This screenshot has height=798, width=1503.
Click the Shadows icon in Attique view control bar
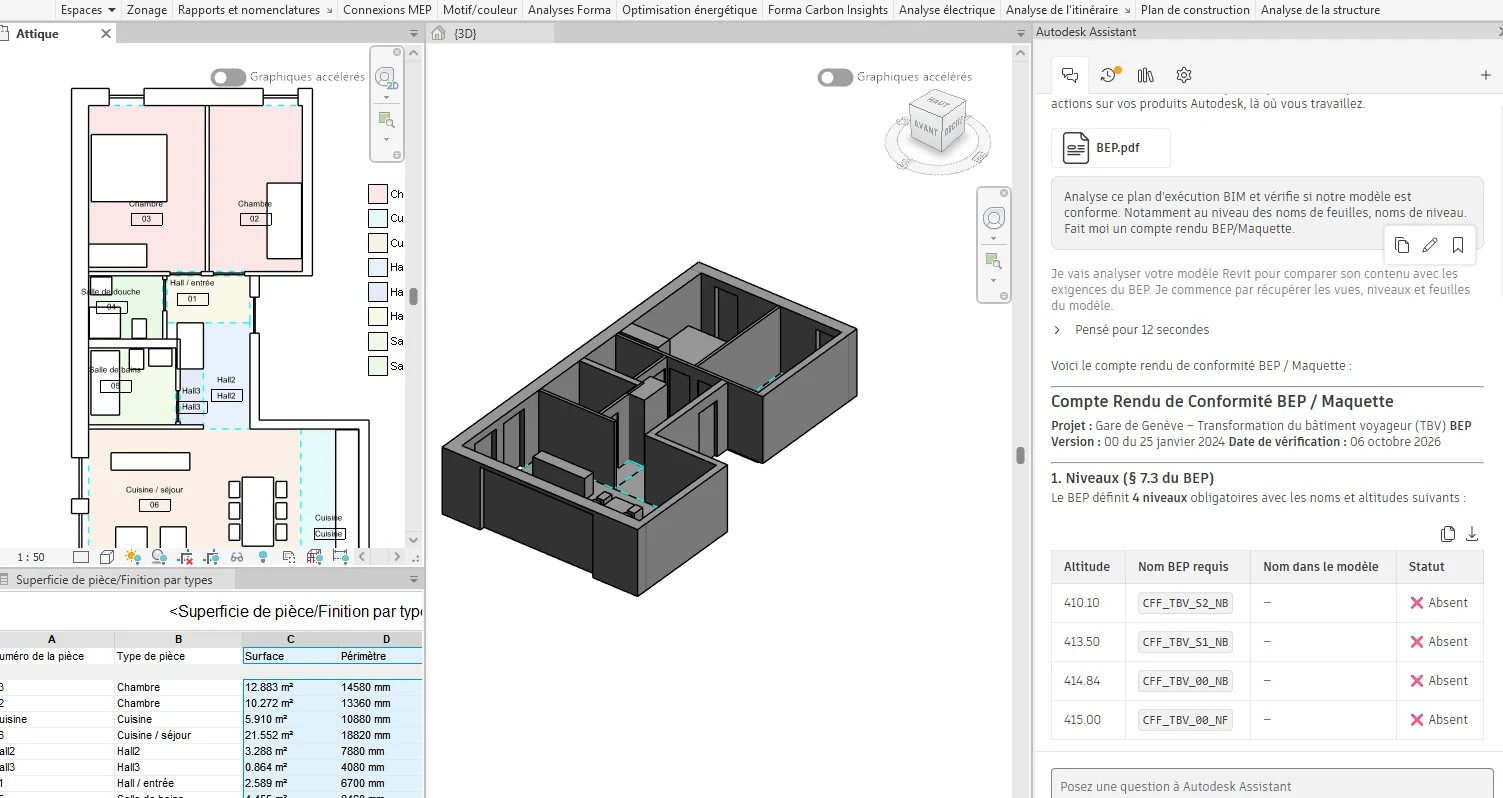[159, 557]
